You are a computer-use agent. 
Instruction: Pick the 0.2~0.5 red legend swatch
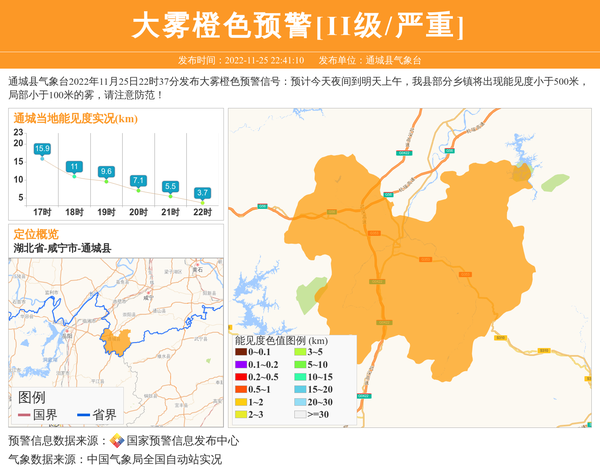coord(241,376)
